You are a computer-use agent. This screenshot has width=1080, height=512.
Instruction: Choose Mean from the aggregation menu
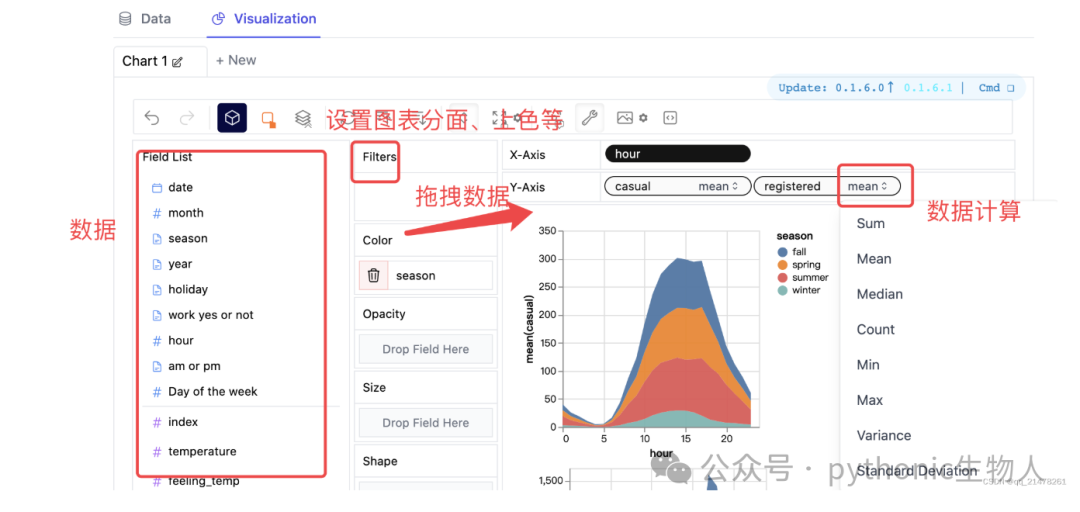point(874,259)
